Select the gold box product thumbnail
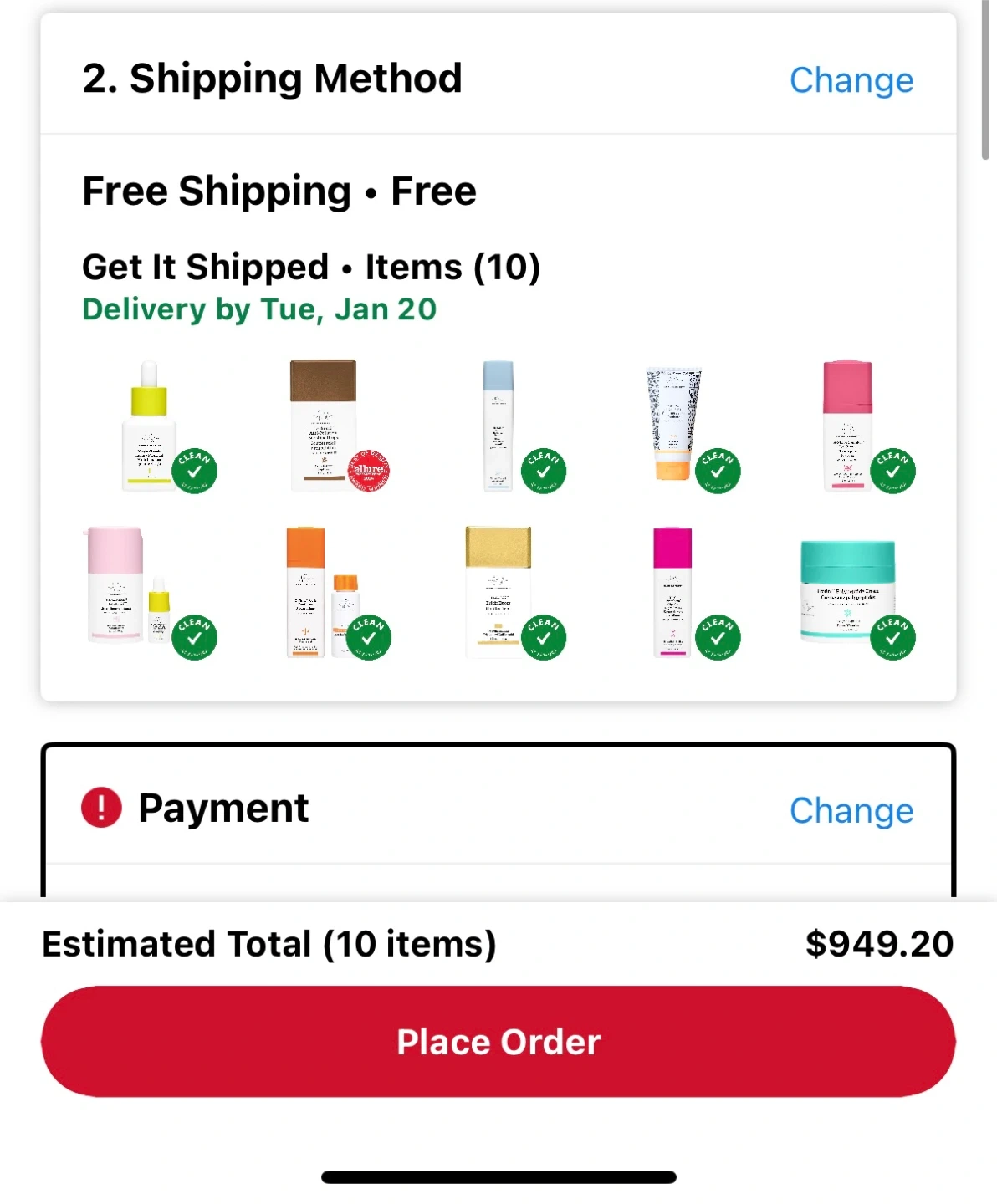 (498, 592)
